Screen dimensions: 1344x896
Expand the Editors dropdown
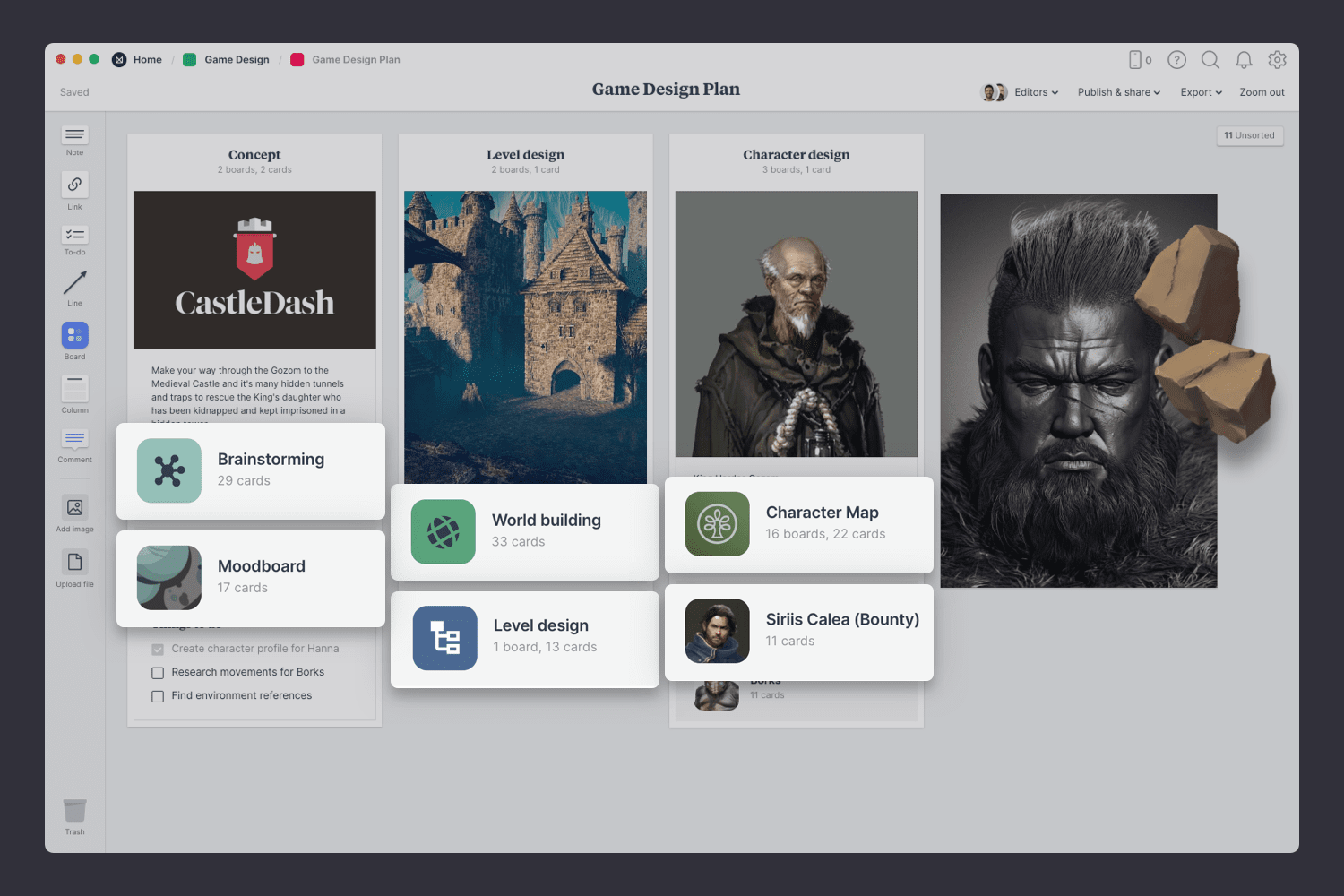point(1037,92)
